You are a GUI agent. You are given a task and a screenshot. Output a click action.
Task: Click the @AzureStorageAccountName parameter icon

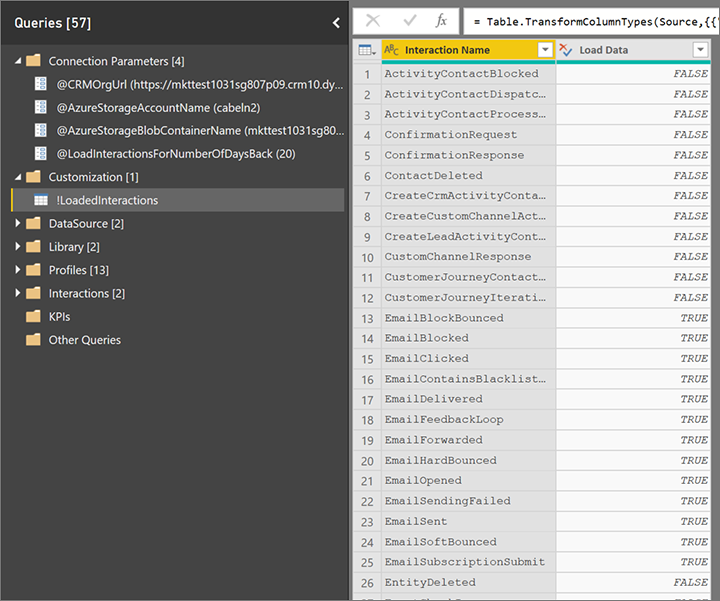[x=41, y=107]
